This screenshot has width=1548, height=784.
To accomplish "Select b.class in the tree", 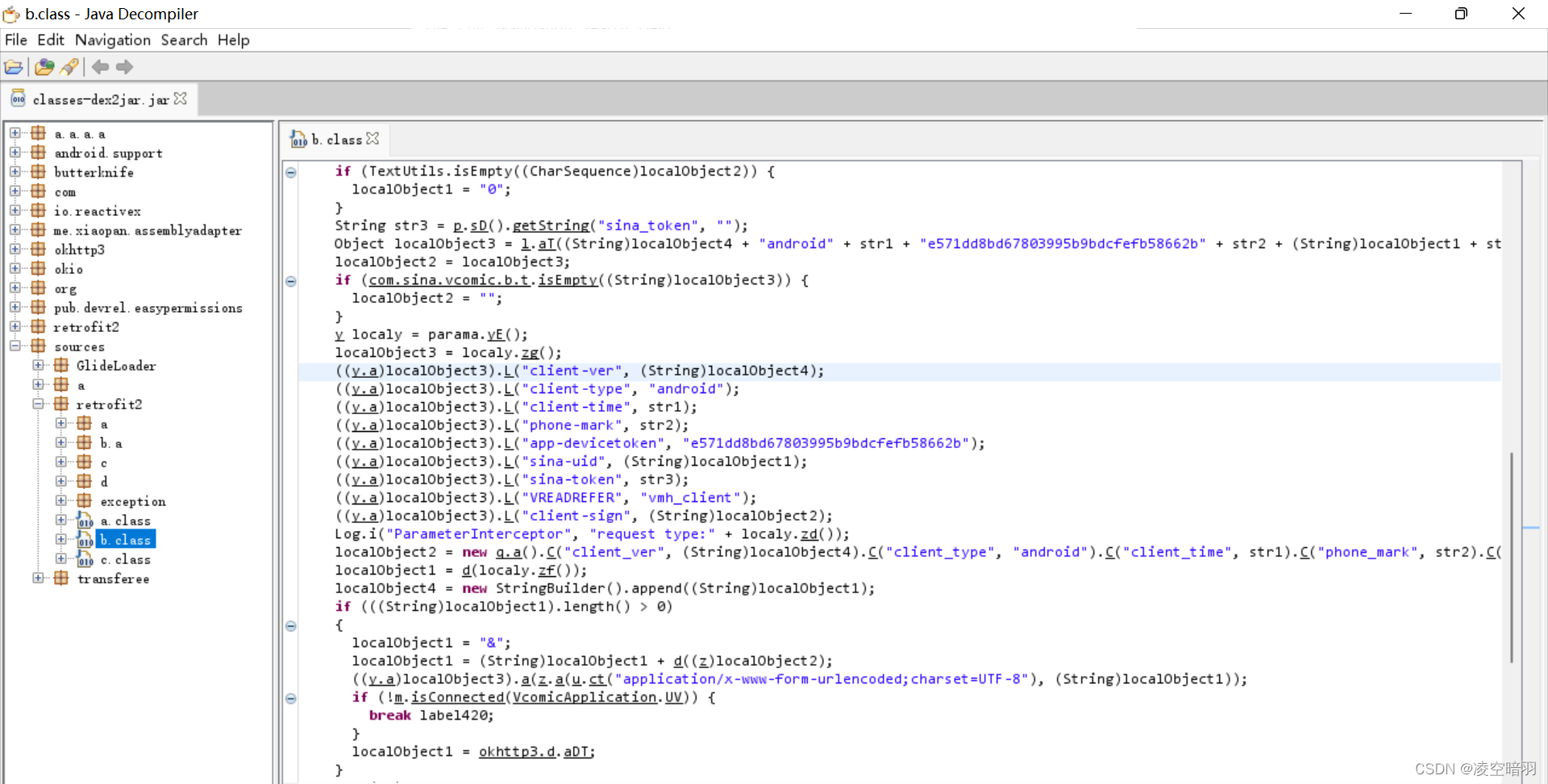I will point(126,540).
